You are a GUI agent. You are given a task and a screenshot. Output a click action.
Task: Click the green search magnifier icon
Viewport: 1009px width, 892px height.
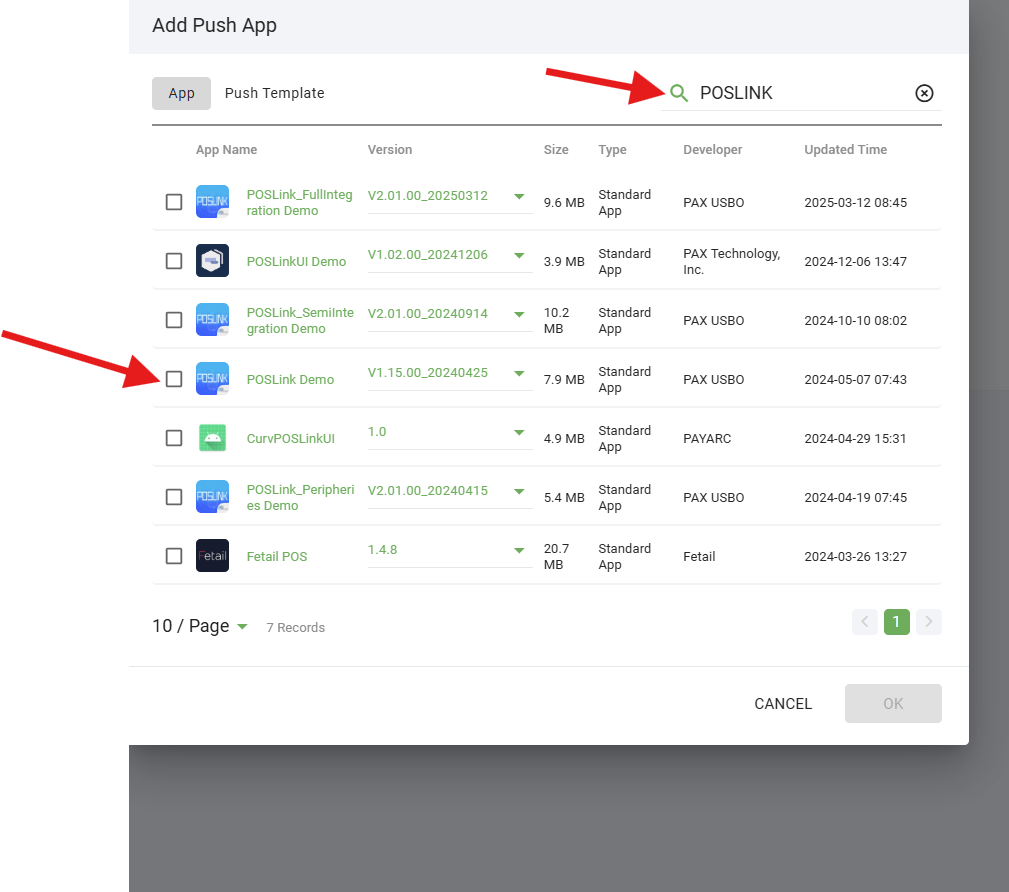pos(678,93)
